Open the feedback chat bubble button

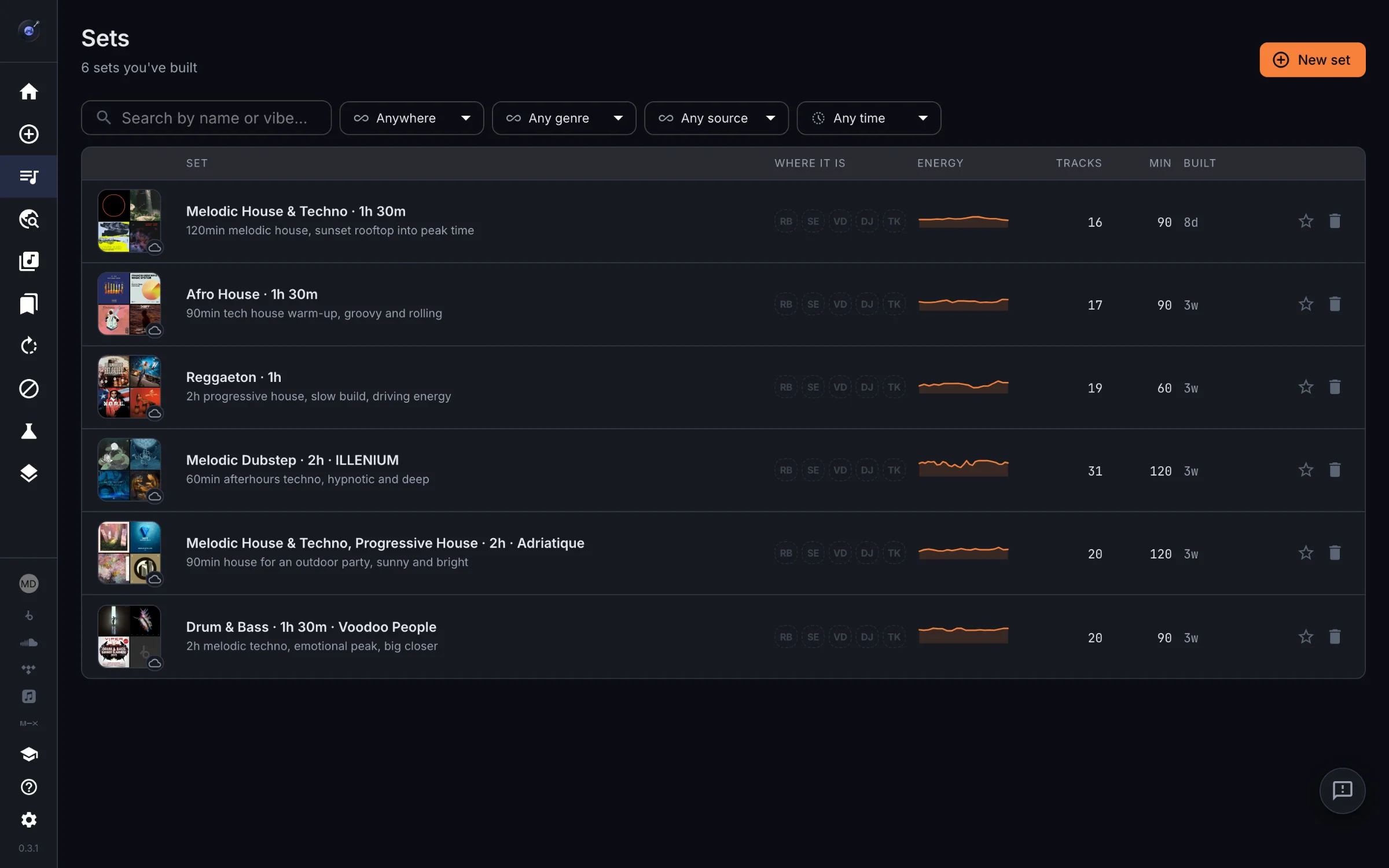[x=1342, y=790]
